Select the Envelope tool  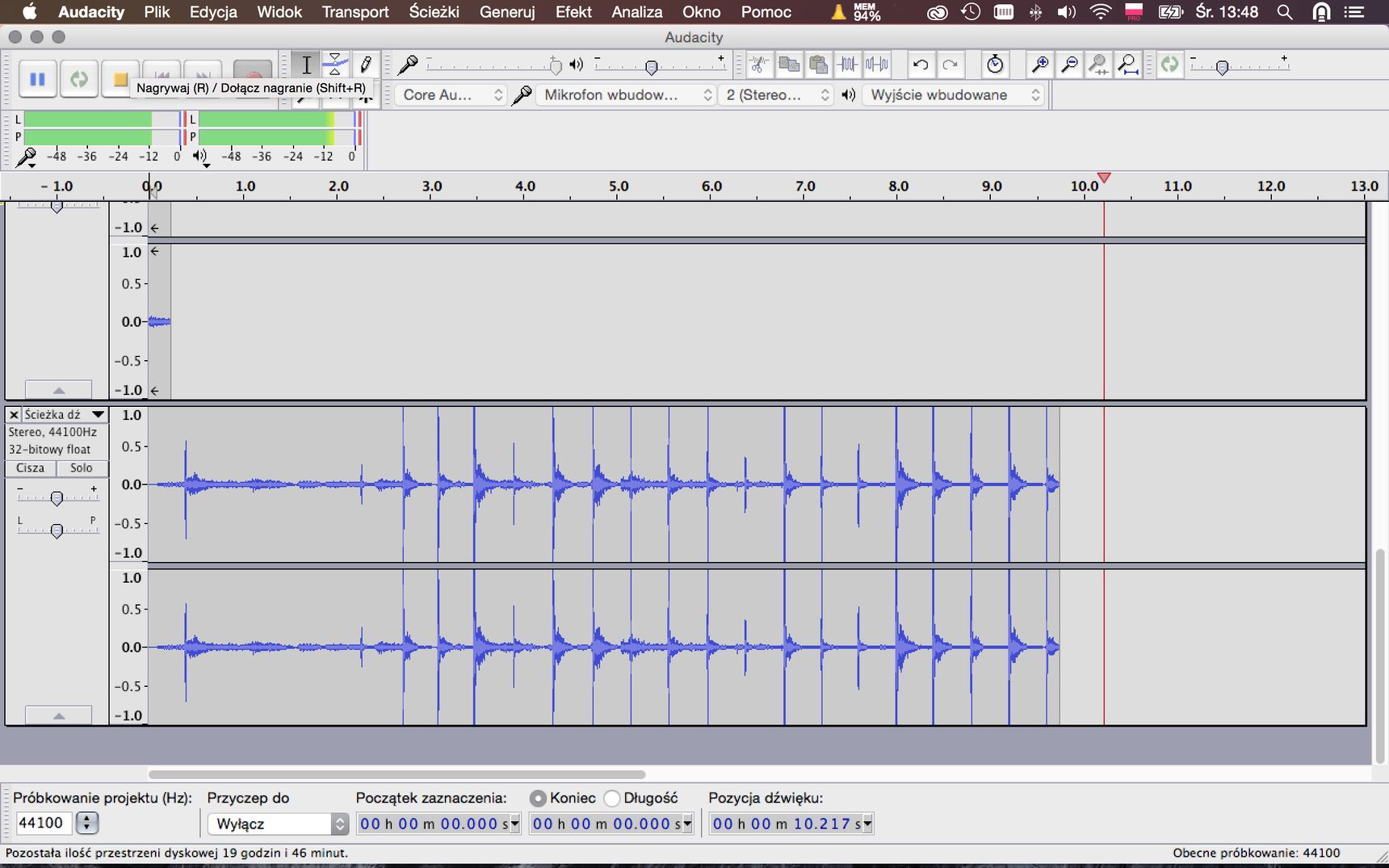click(336, 65)
